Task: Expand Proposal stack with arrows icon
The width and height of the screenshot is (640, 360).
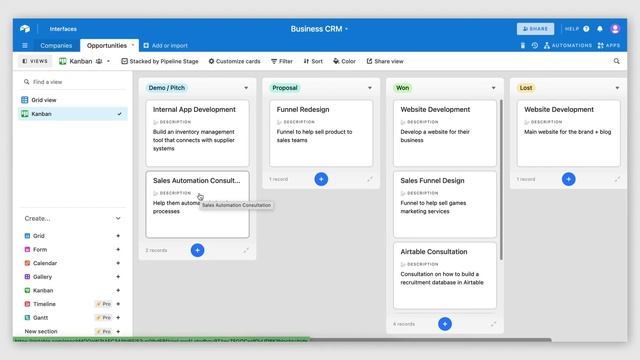Action: (x=369, y=179)
